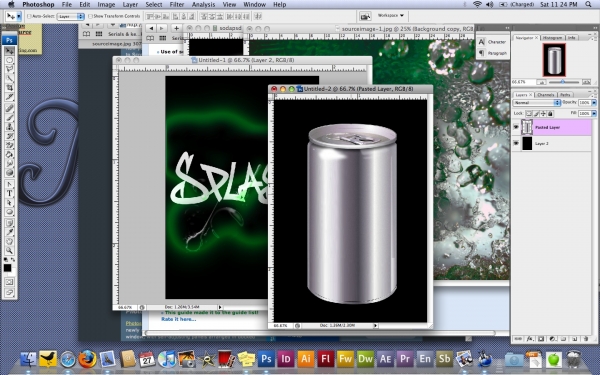
Task: Open the tool preset picker arrow
Action: (x=19, y=16)
